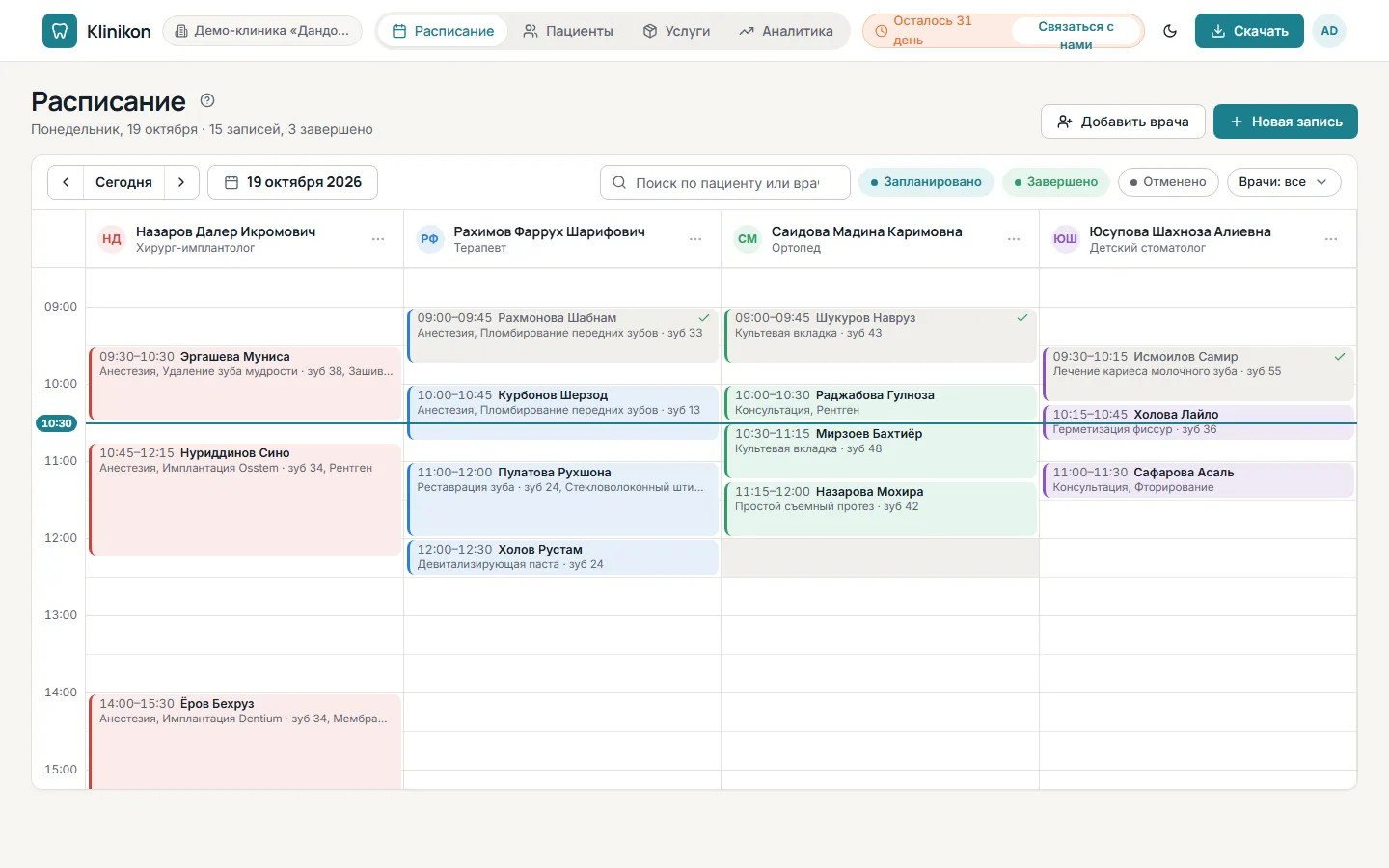Switch to the Расписание tab
Screen dimensions: 1389x868
tap(443, 31)
